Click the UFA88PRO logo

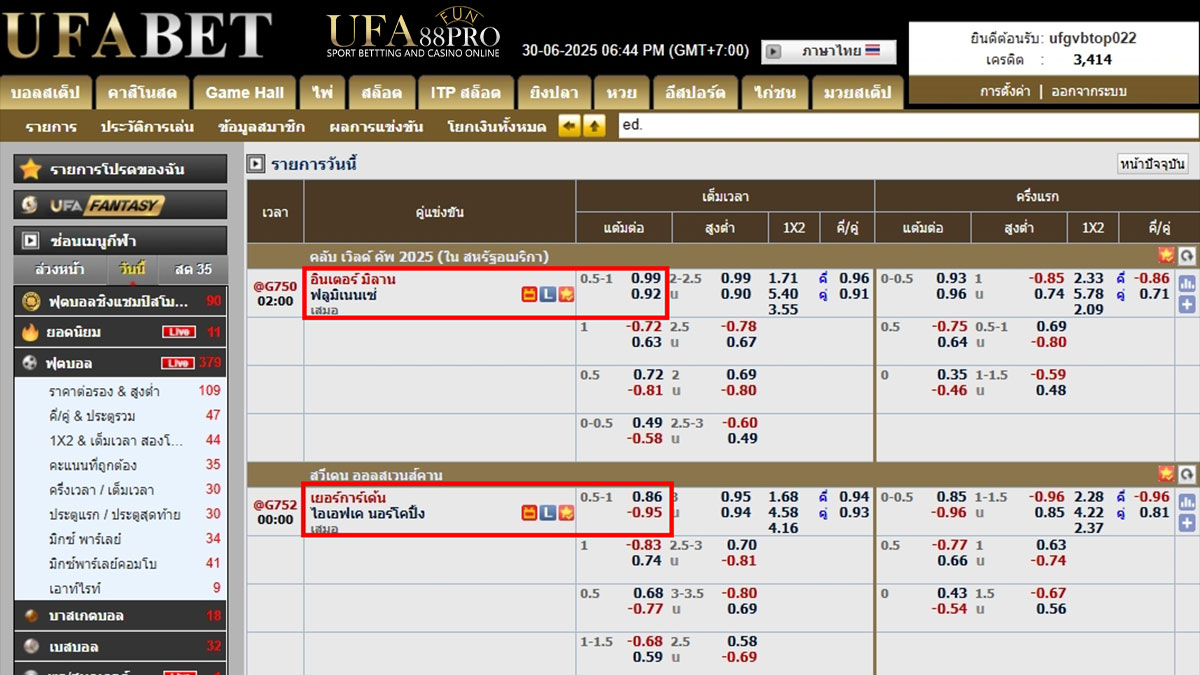point(413,34)
